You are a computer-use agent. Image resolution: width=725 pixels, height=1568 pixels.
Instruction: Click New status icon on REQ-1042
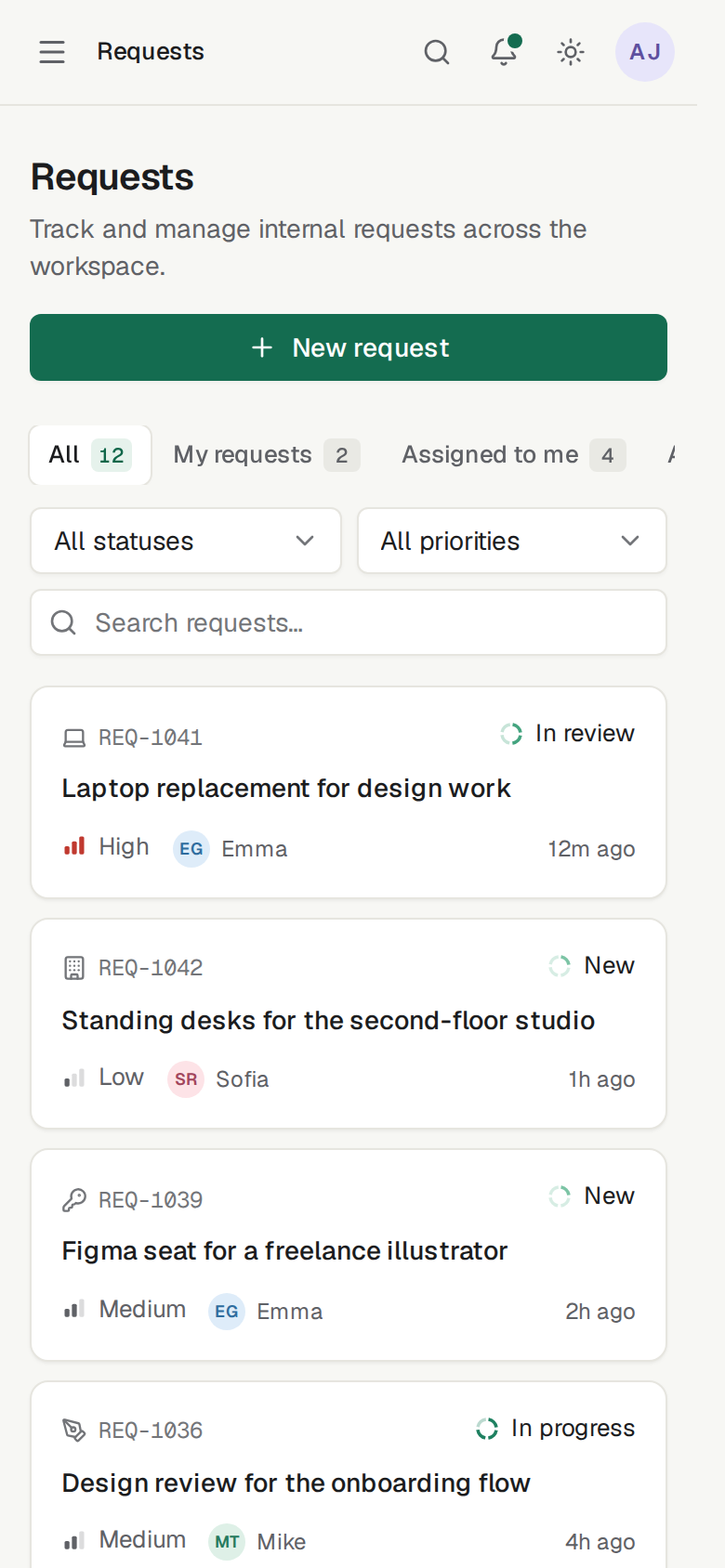(560, 966)
